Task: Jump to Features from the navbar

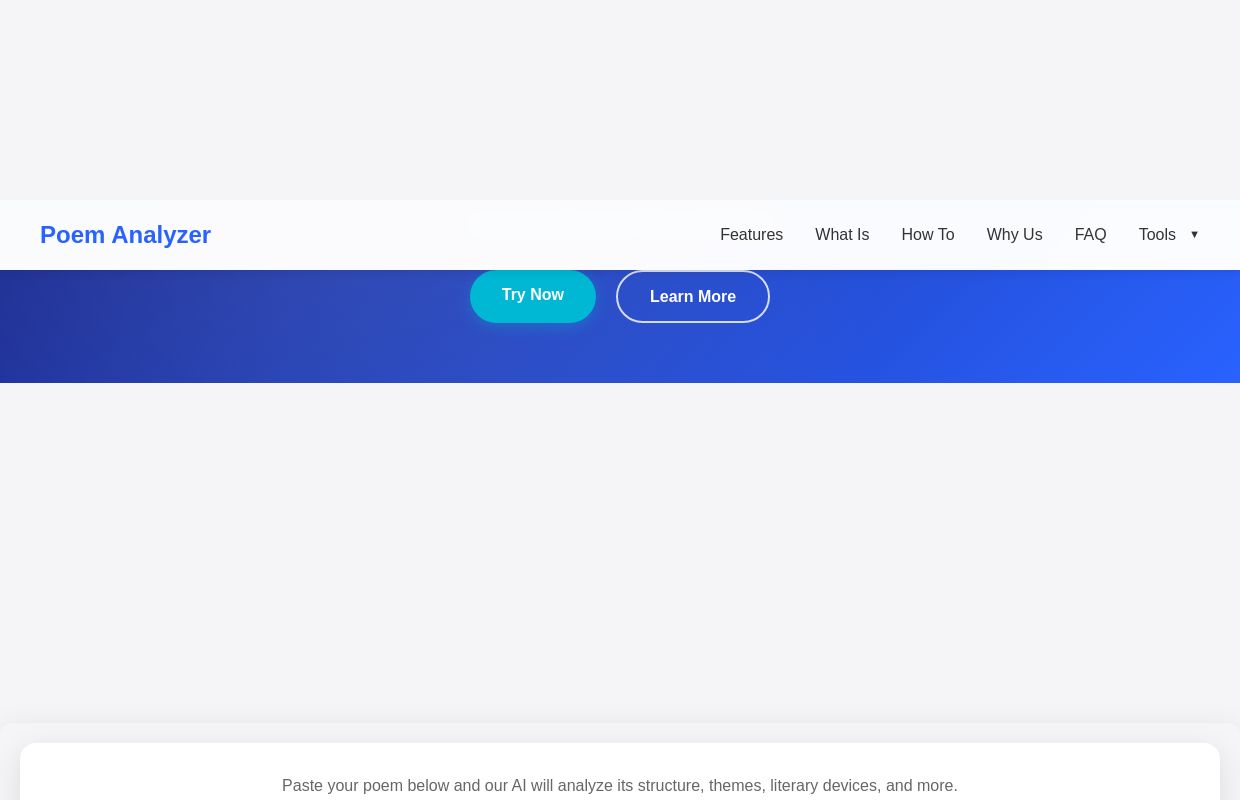Action: tap(751, 234)
